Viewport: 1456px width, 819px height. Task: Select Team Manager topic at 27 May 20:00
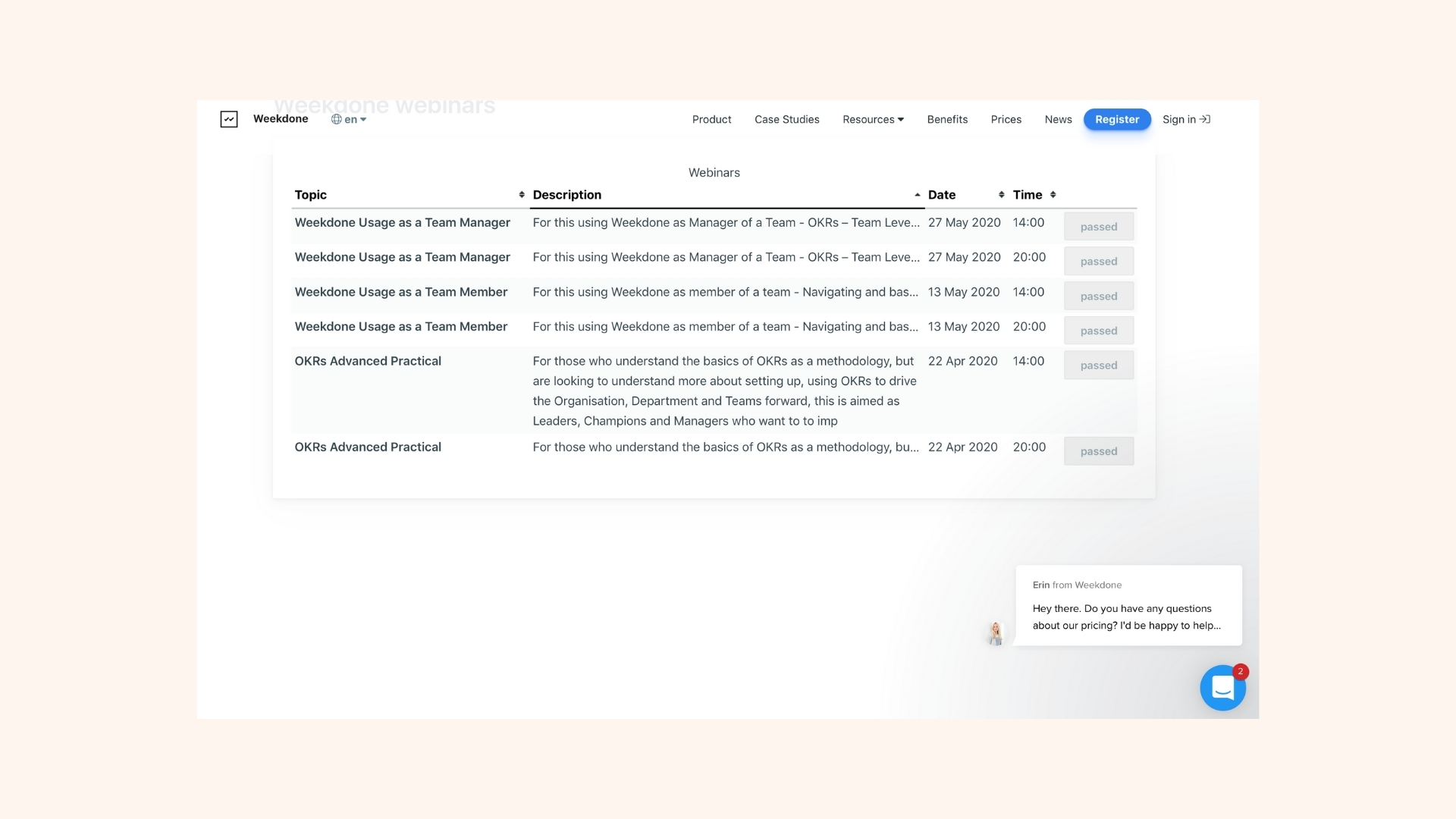tap(402, 257)
